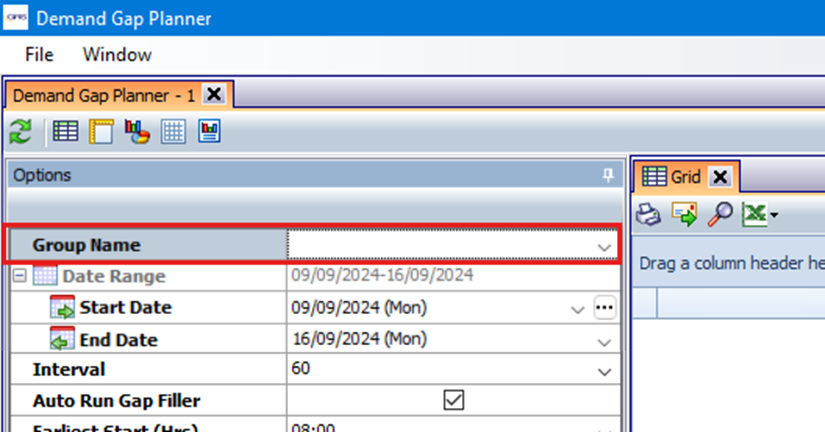Pin the Options panel

tap(607, 175)
